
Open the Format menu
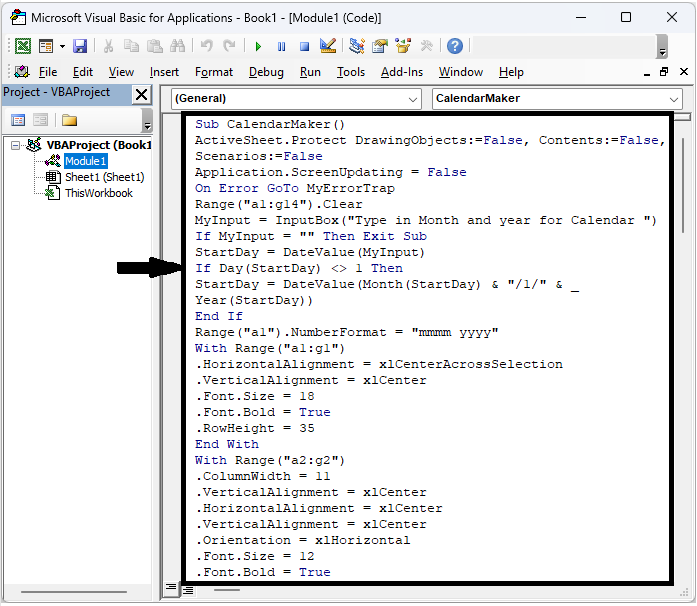(x=214, y=72)
